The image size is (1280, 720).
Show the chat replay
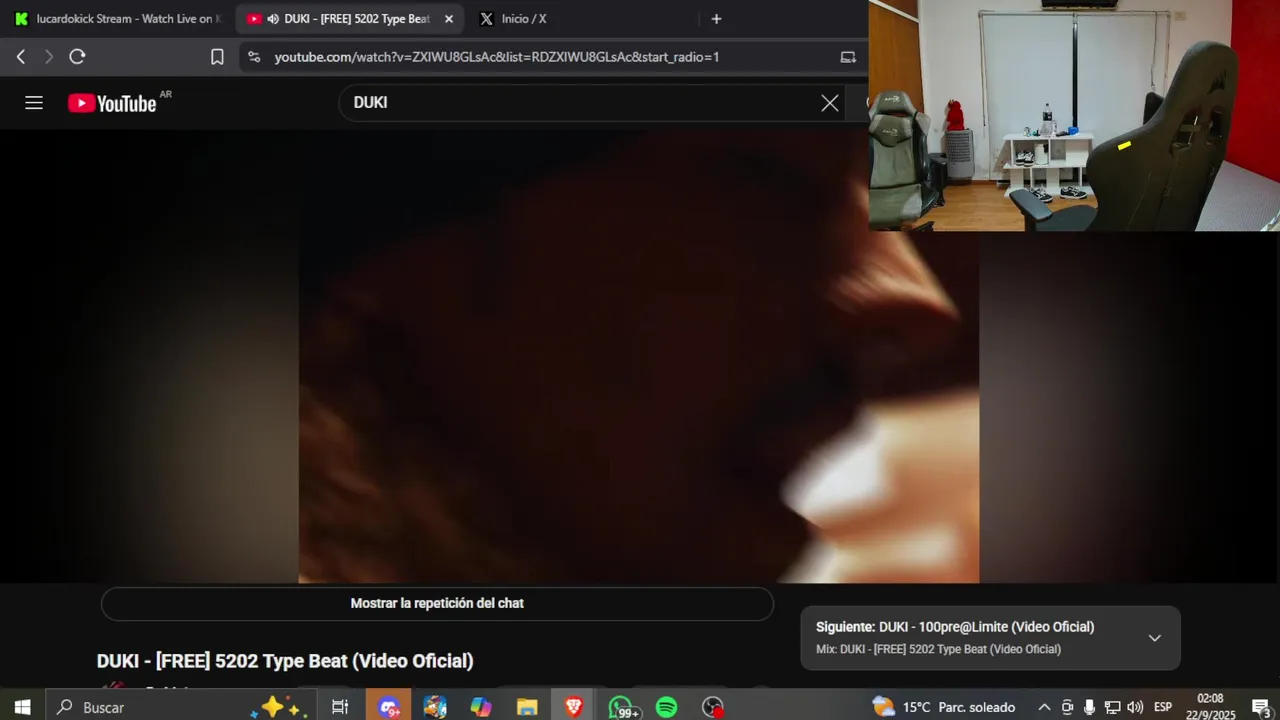[437, 603]
